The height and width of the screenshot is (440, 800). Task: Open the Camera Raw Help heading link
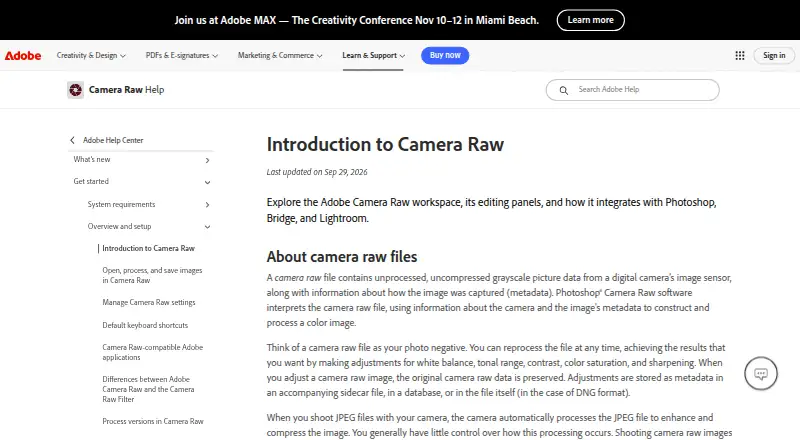pyautogui.click(x=126, y=90)
